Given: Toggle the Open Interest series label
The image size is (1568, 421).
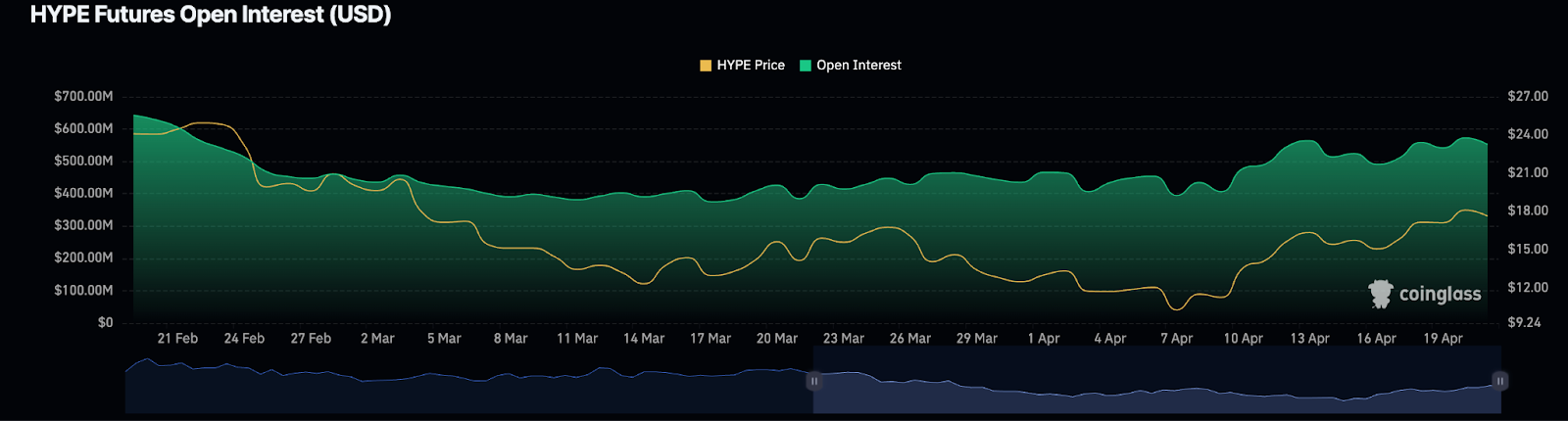Looking at the screenshot, I should click(858, 66).
